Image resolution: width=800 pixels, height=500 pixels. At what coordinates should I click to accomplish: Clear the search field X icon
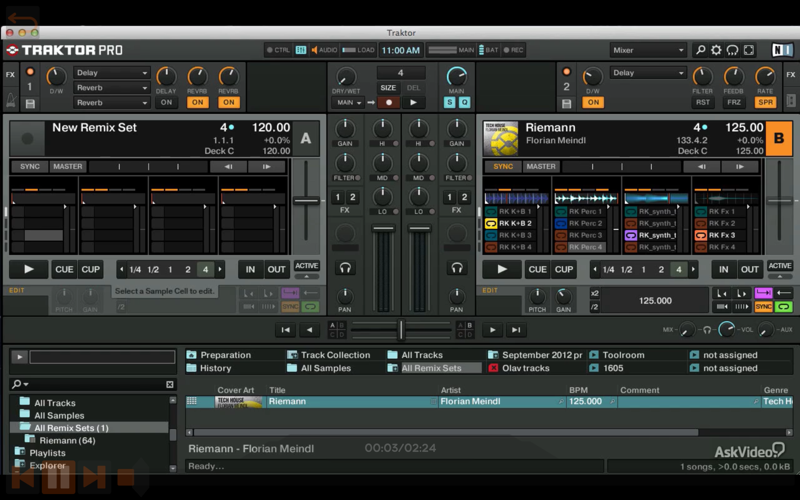coord(170,384)
